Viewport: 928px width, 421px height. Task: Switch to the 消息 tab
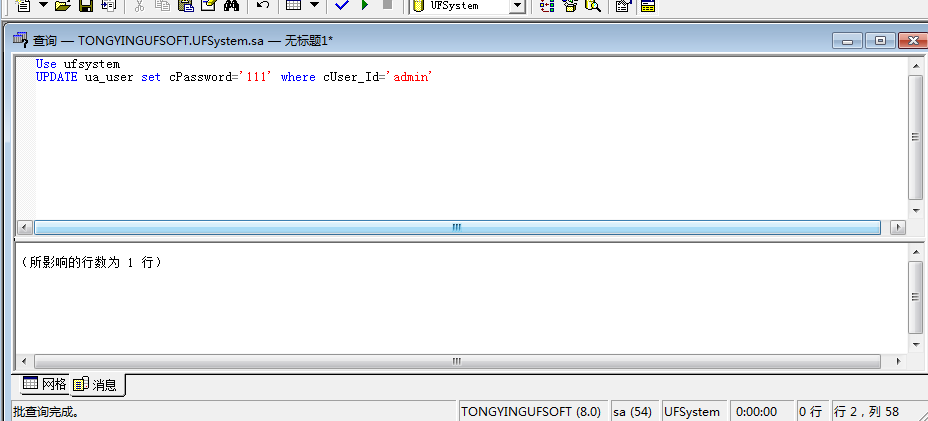[x=97, y=385]
